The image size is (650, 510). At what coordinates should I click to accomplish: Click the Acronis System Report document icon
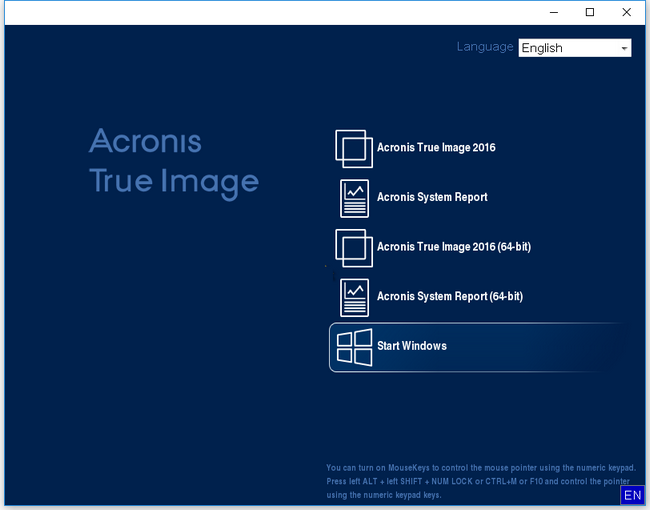(x=354, y=198)
